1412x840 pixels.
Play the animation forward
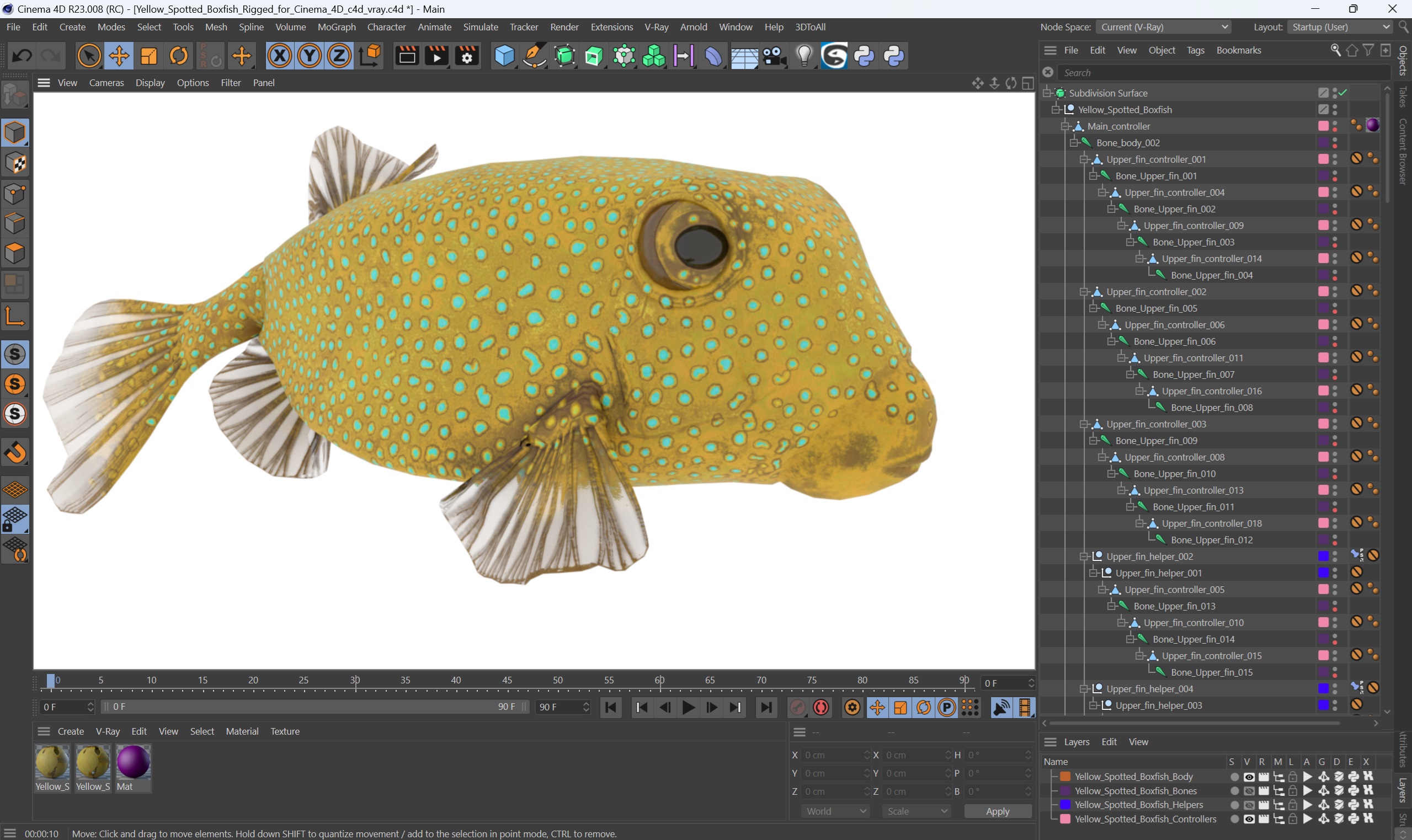pyautogui.click(x=689, y=707)
